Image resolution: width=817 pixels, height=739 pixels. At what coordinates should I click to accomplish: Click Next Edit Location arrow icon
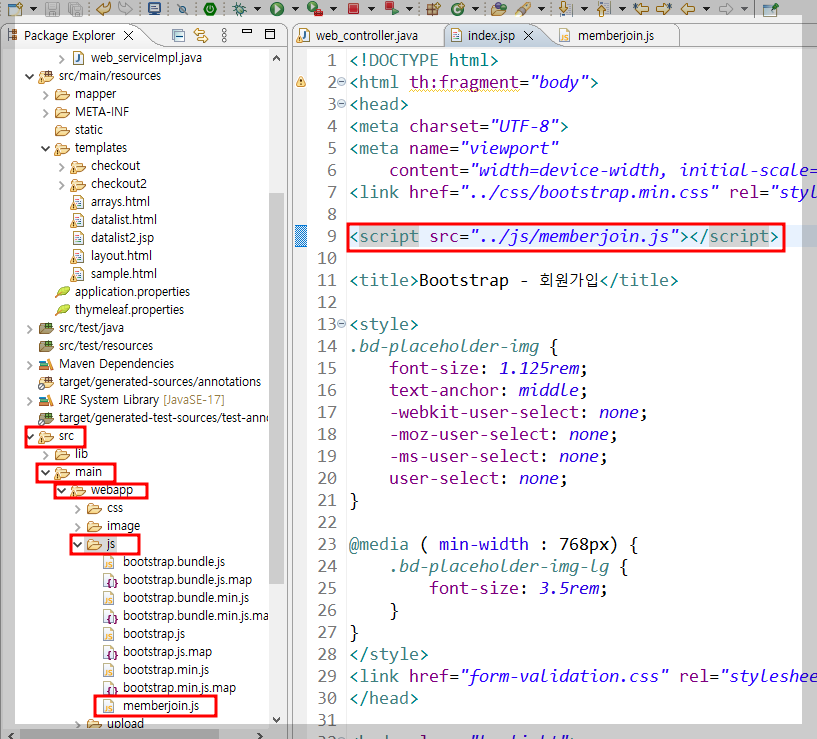click(664, 8)
